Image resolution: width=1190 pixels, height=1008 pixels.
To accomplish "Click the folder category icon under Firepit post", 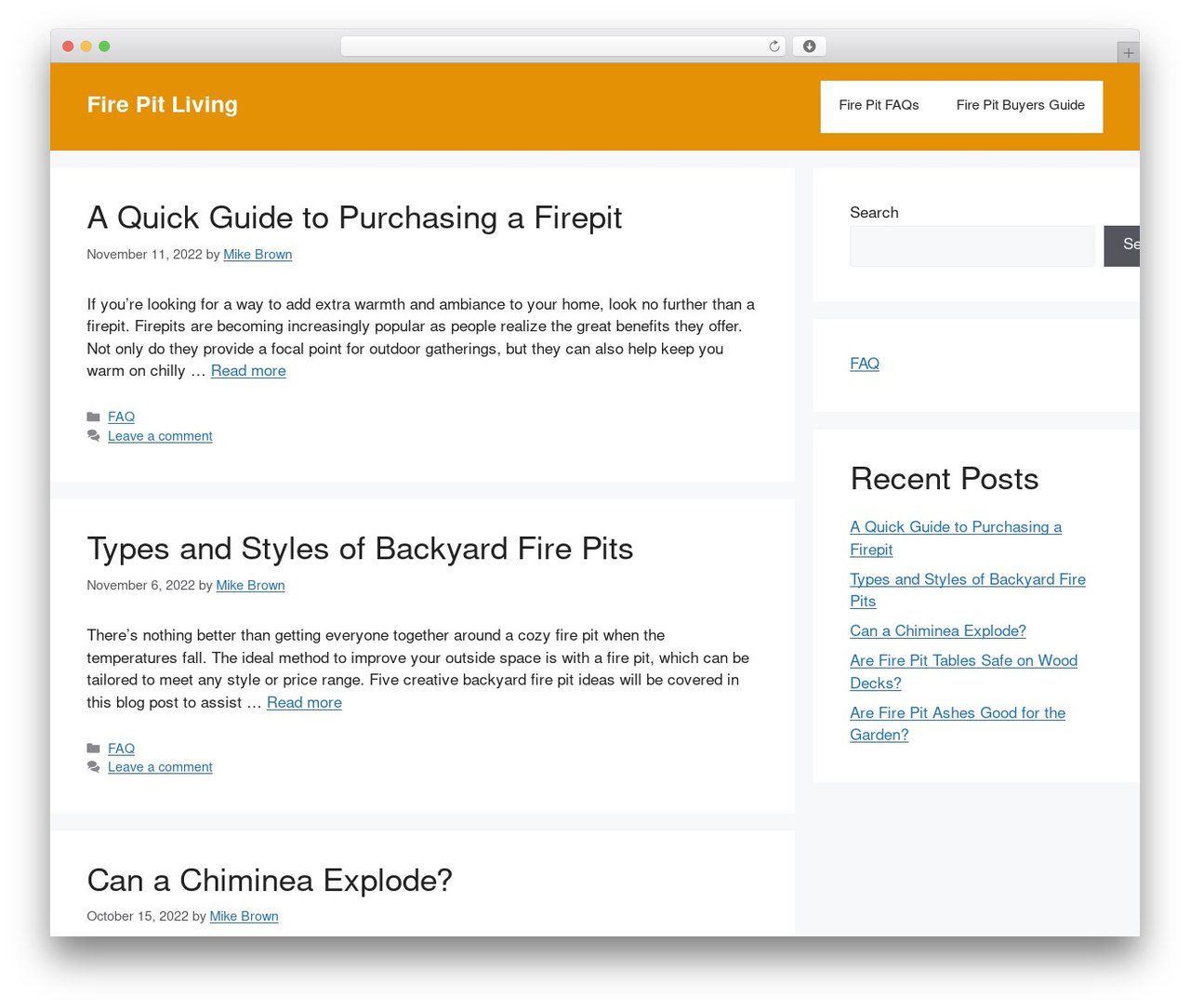I will (x=93, y=418).
